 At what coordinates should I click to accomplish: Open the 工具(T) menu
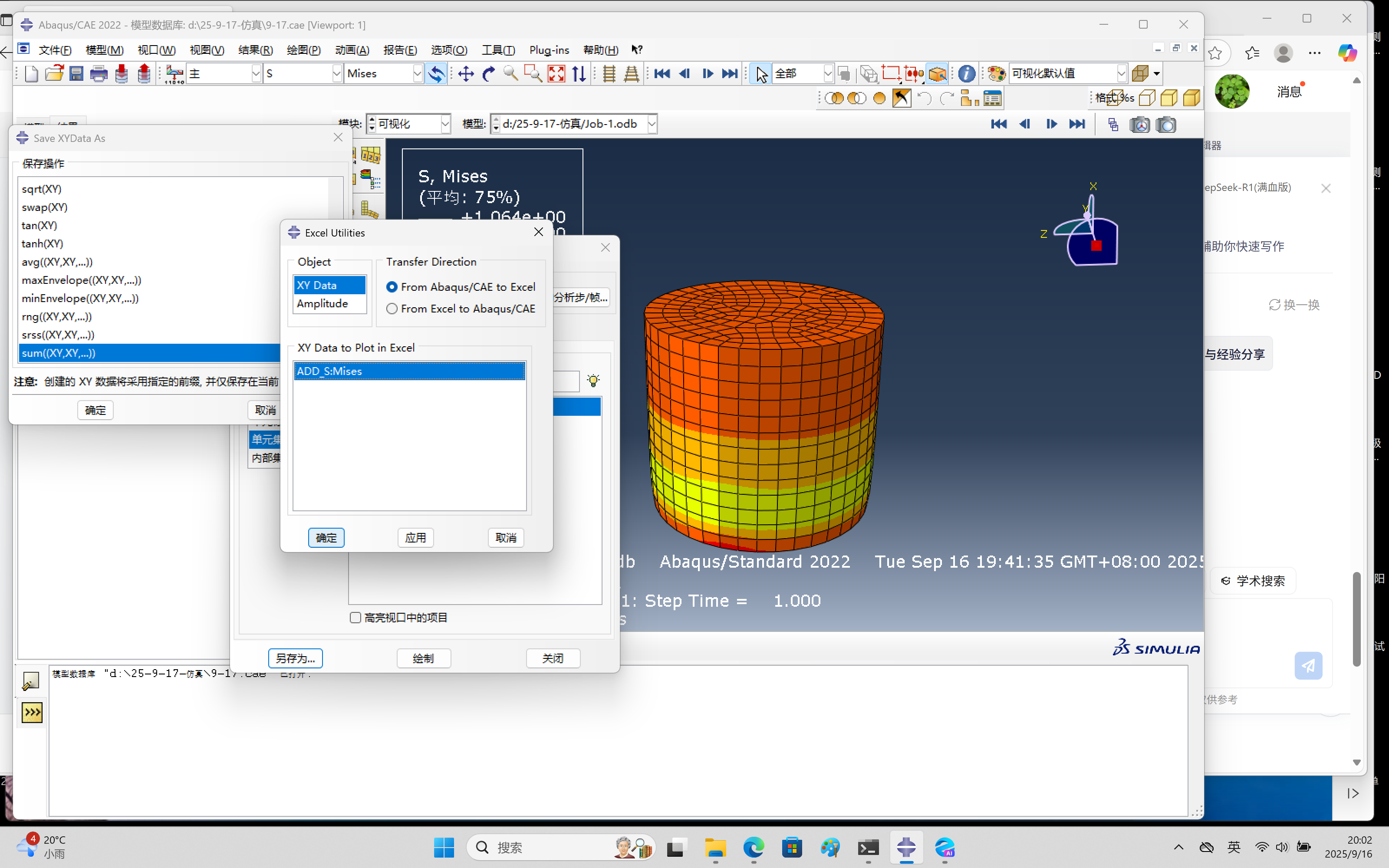[x=498, y=50]
